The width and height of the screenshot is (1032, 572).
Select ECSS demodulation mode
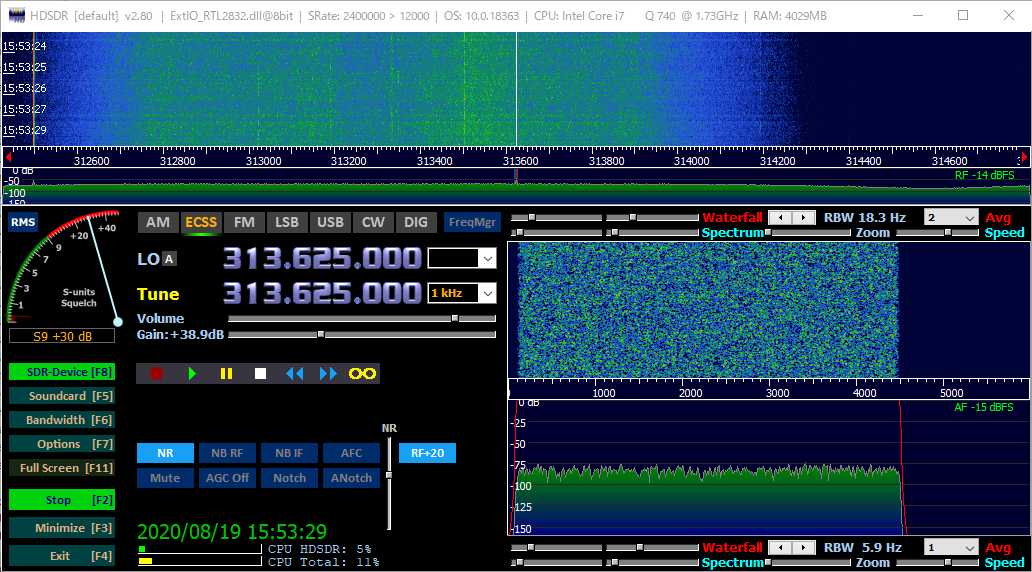201,222
